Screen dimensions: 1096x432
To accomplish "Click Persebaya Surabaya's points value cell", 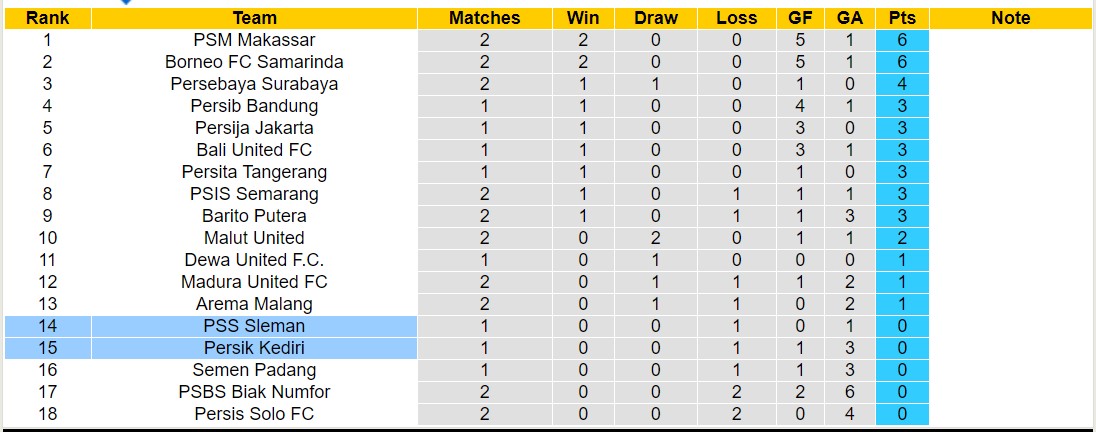I will point(902,84).
